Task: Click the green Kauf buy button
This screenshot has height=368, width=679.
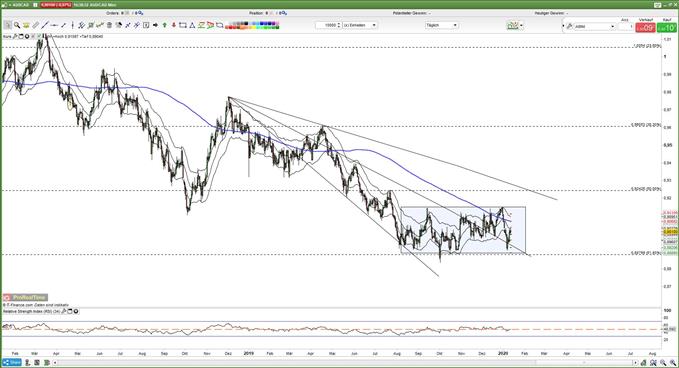Action: pyautogui.click(x=667, y=28)
